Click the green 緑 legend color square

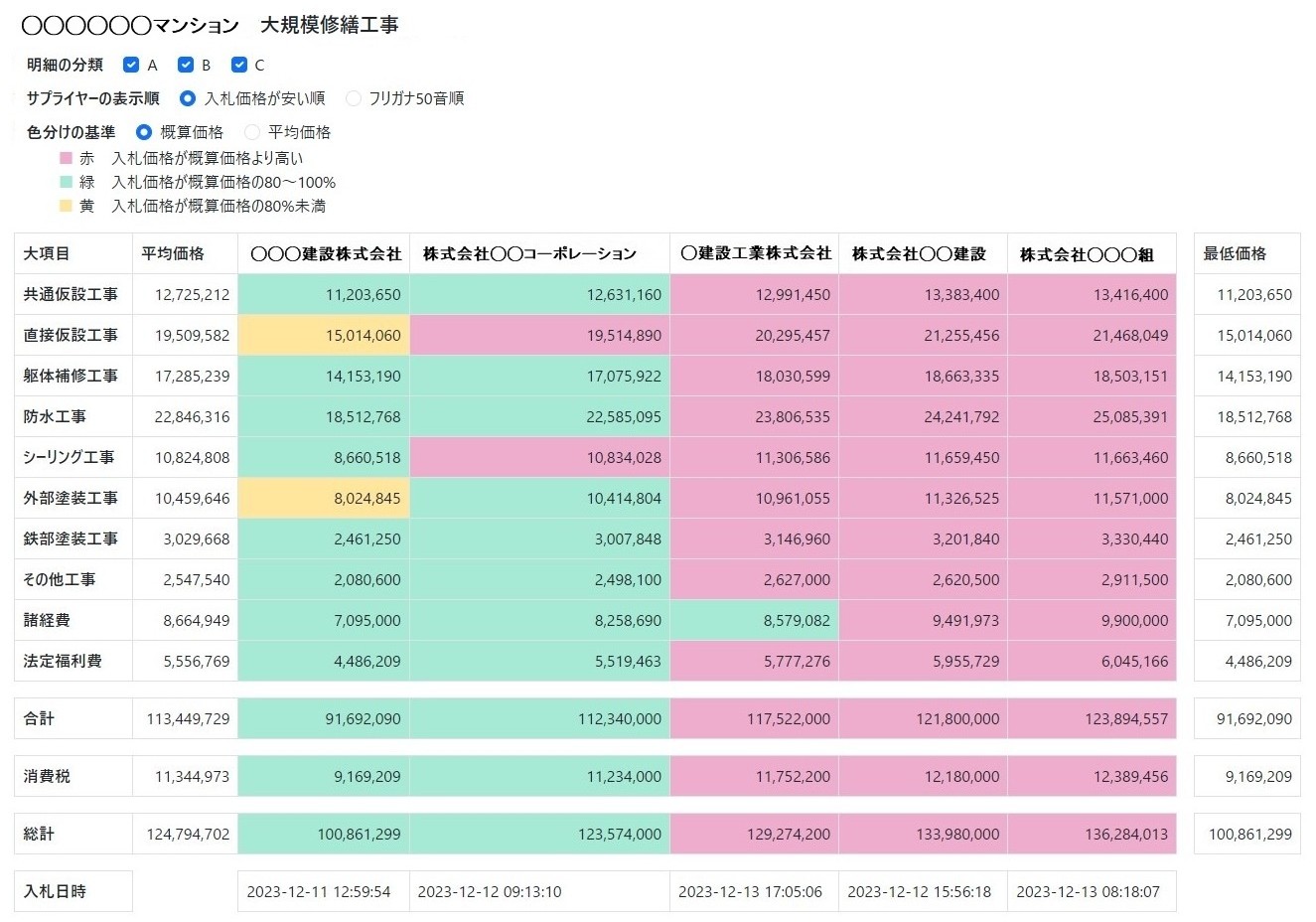coord(66,182)
